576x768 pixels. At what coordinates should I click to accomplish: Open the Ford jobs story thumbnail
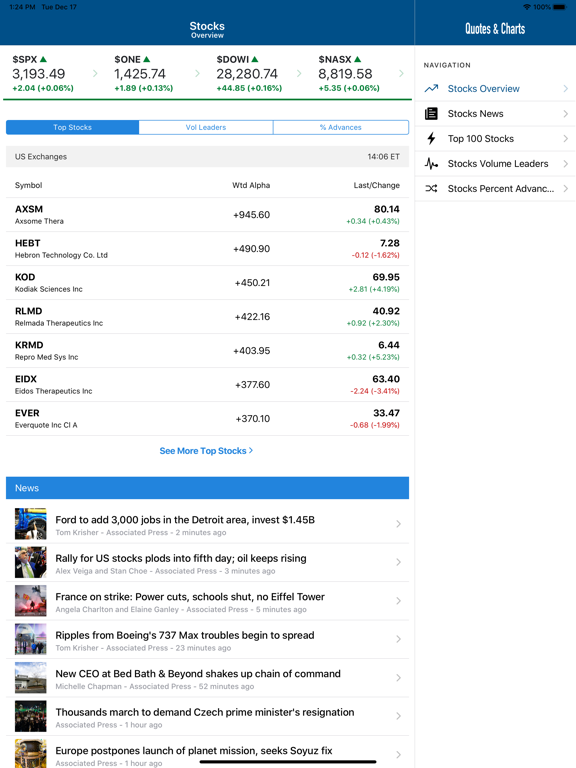[30, 524]
